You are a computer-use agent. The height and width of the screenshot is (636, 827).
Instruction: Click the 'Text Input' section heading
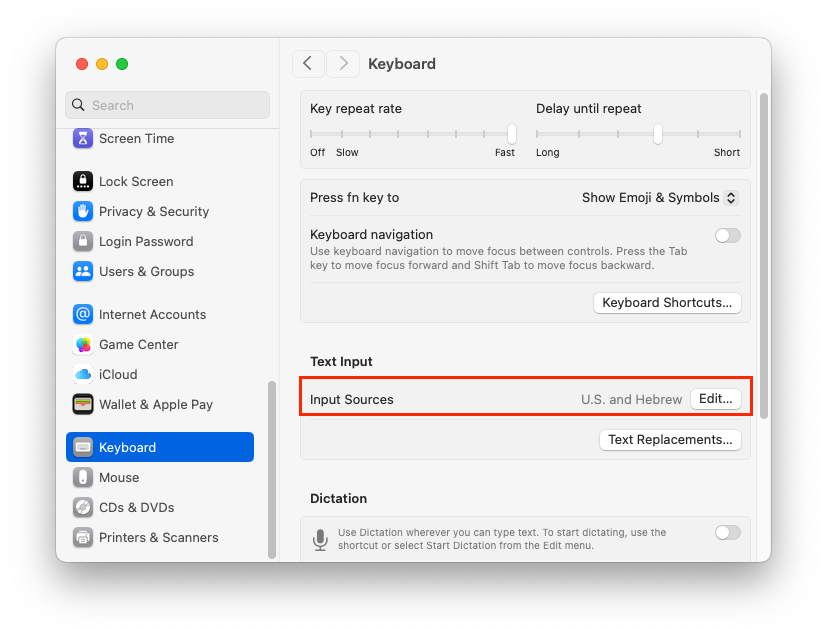[x=341, y=362]
